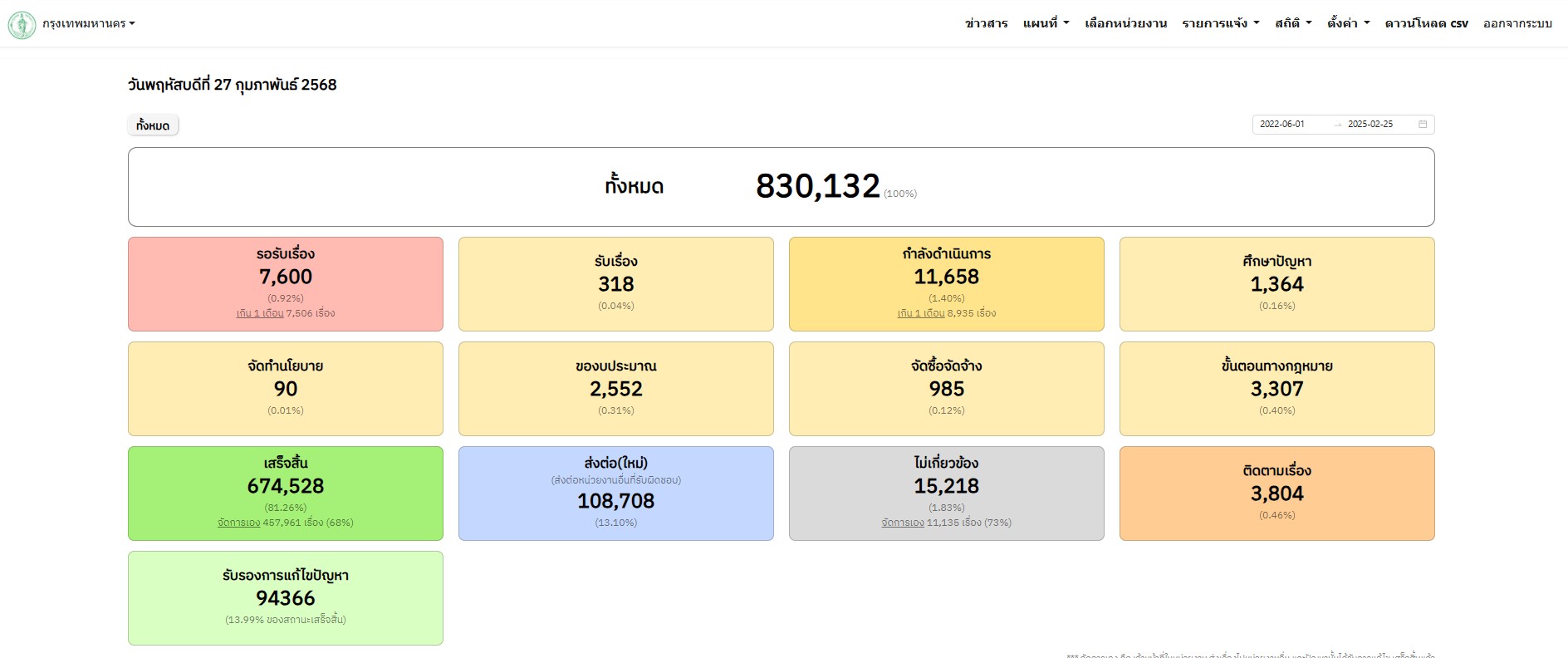Click เลือกหน่วยงาน in navigation bar
The height and width of the screenshot is (658, 1568).
point(1125,24)
